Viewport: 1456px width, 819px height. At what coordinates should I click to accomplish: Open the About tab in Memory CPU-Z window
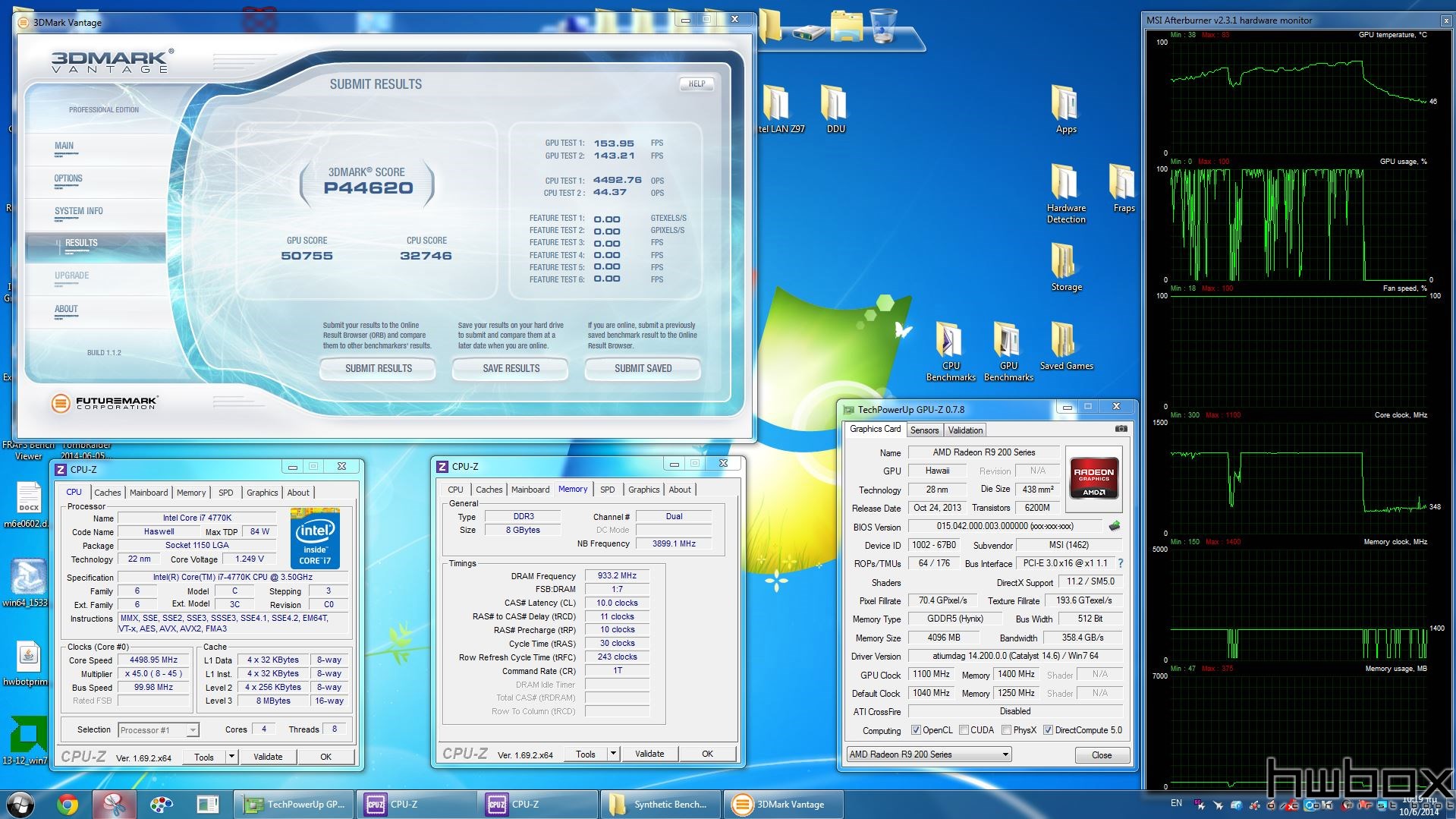[x=680, y=490]
